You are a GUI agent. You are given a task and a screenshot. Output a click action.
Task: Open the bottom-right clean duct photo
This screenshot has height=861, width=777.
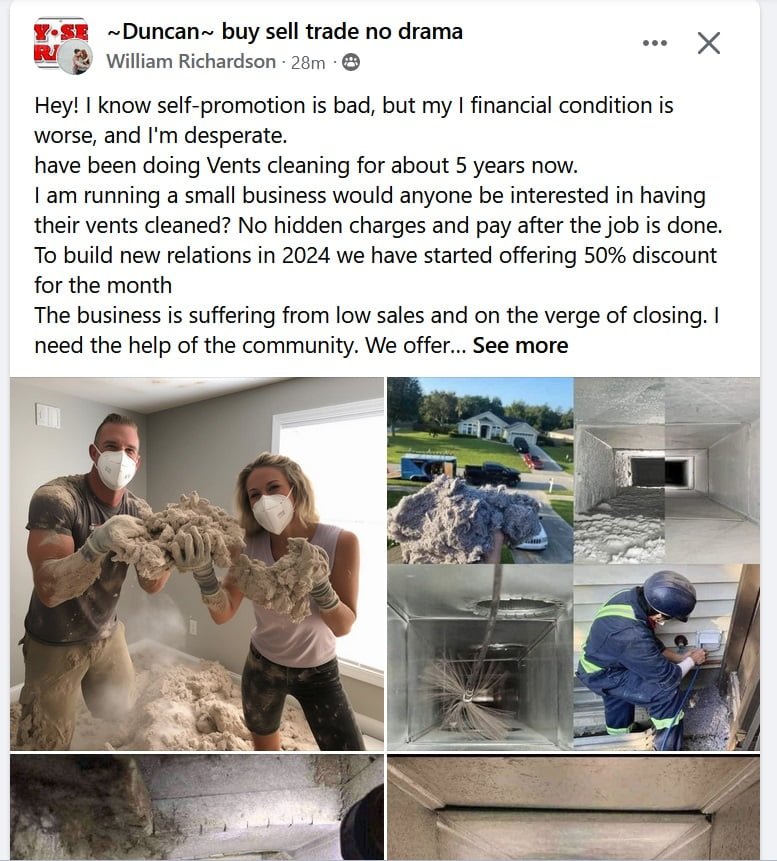pyautogui.click(x=573, y=807)
